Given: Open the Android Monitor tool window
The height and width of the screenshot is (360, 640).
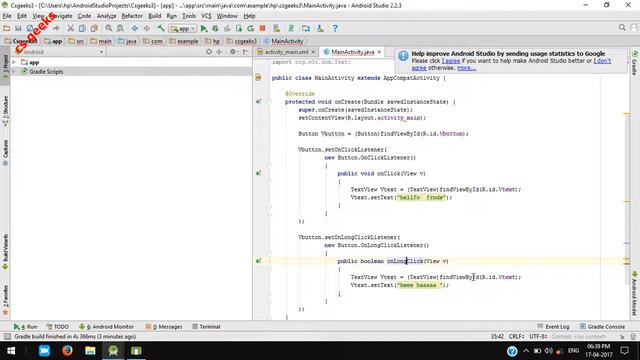Looking at the screenshot, I should [x=106, y=327].
